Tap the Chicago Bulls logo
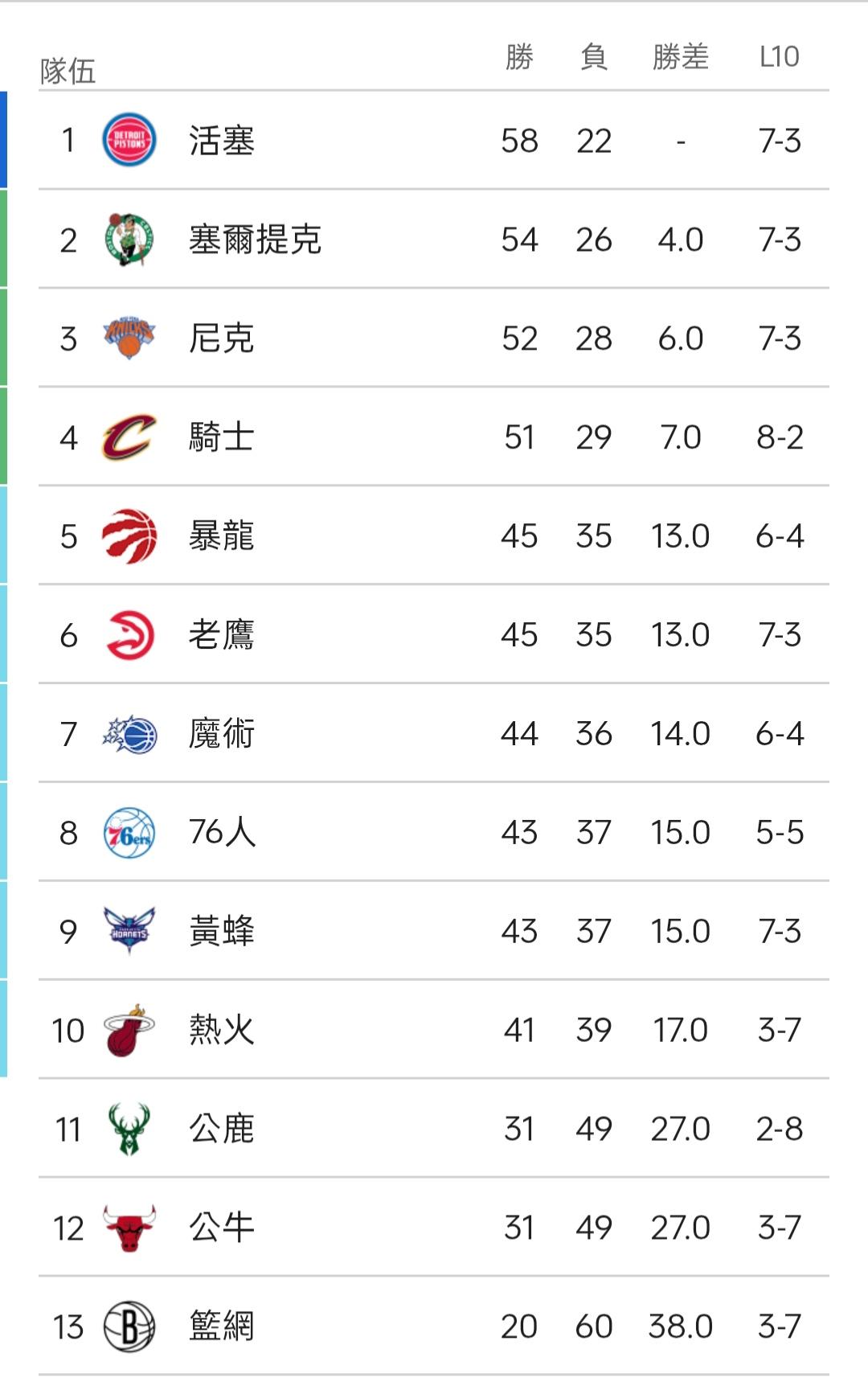The width and height of the screenshot is (868, 1386). (x=129, y=1228)
